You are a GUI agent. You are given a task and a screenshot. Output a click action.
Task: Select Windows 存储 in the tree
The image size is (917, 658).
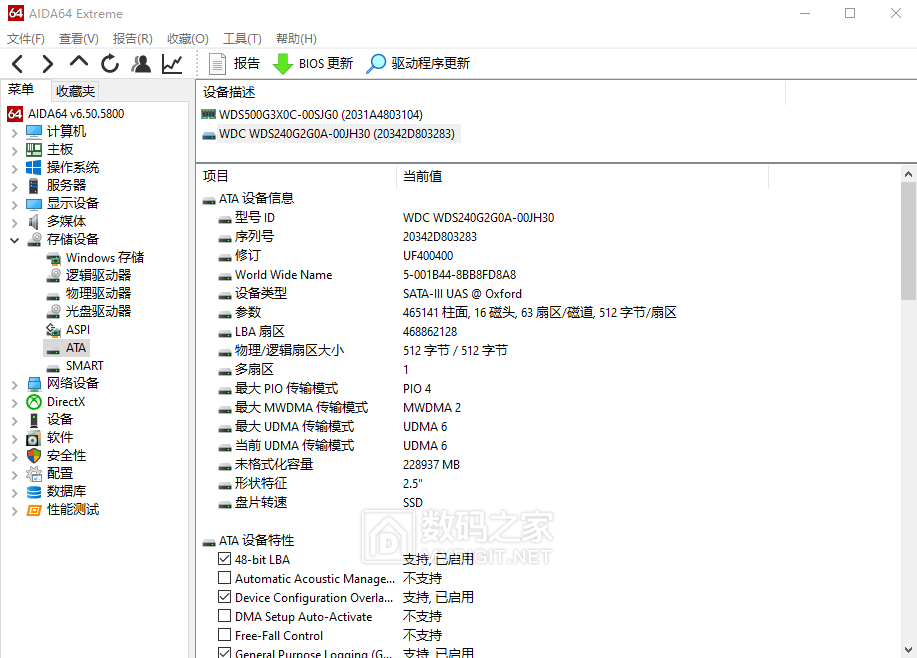coord(105,257)
